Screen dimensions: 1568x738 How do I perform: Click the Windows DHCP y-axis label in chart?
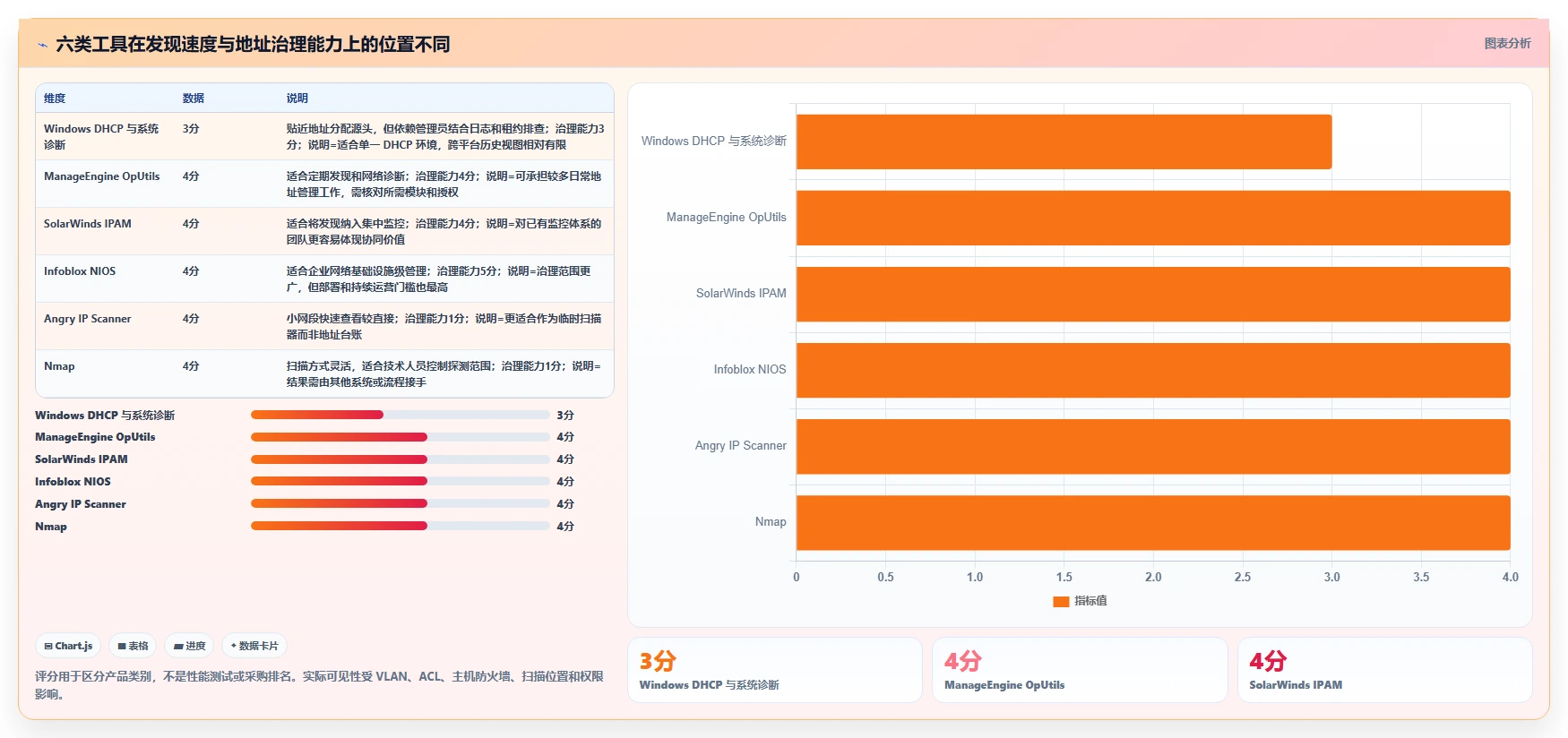click(x=713, y=142)
